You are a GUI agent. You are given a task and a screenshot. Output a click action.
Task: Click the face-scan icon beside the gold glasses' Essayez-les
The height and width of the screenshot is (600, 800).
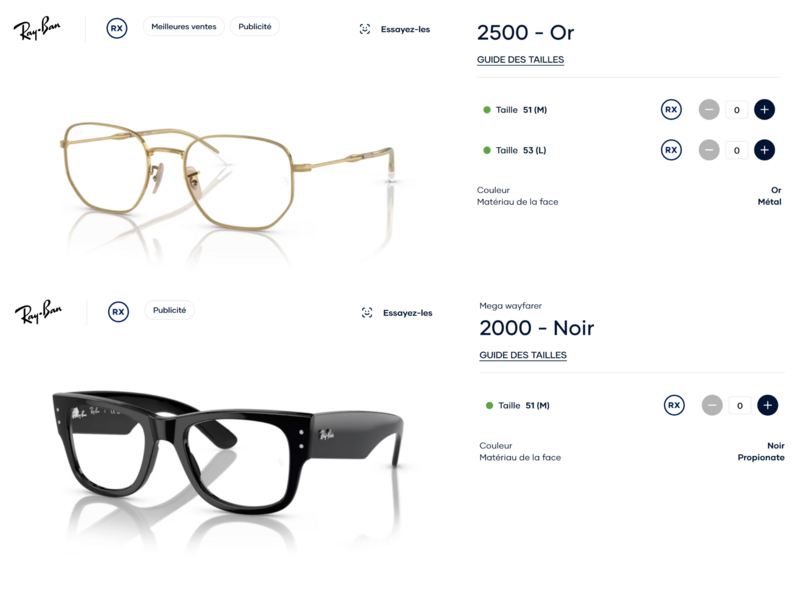[x=365, y=29]
